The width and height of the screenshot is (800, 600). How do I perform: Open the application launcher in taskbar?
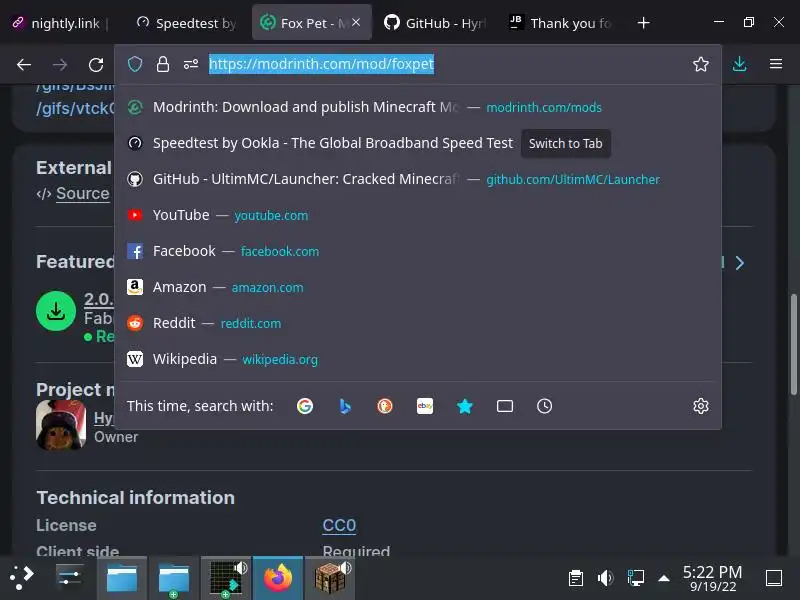[x=22, y=578]
